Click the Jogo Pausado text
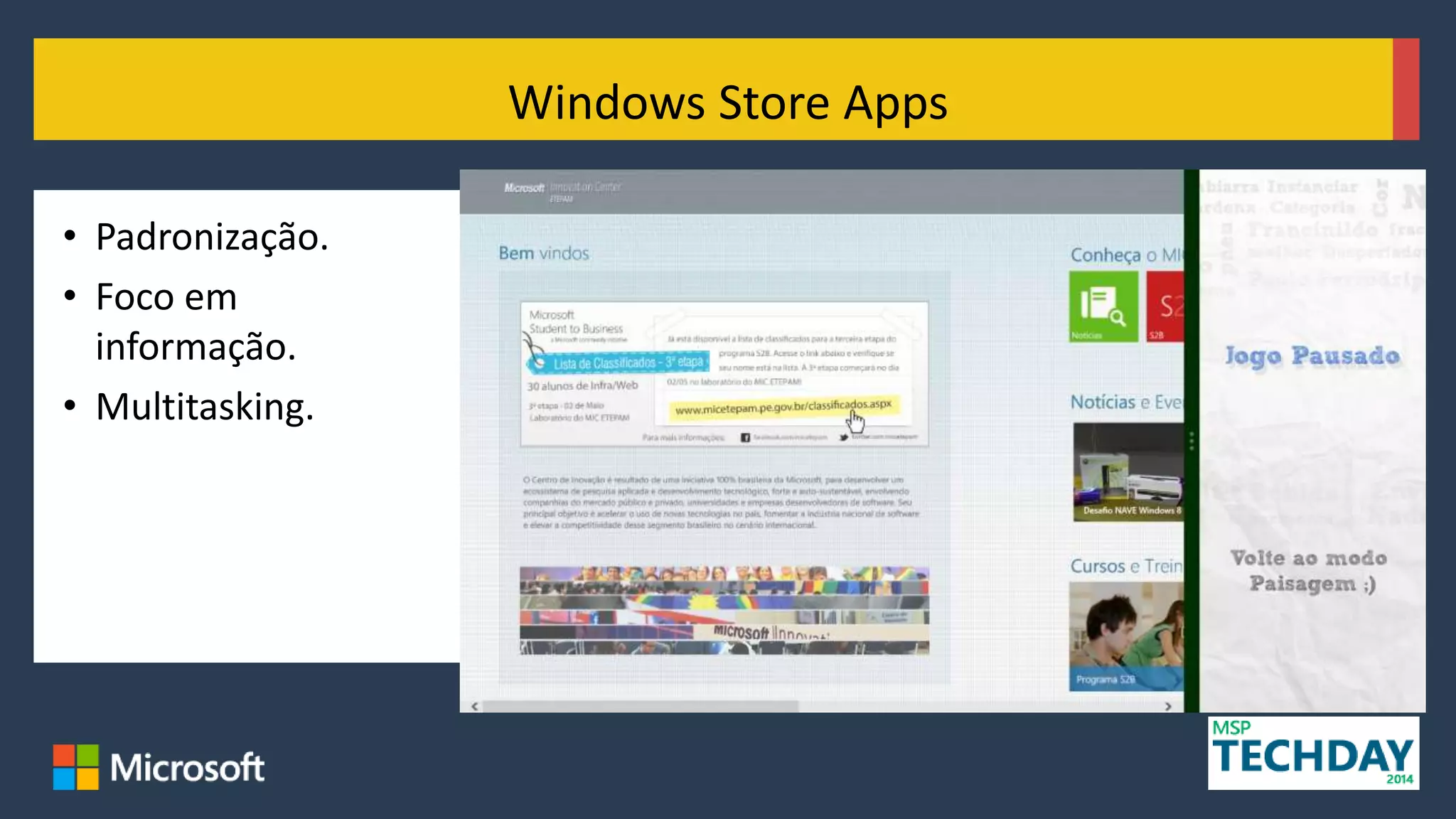This screenshot has height=819, width=1456. (x=1312, y=355)
